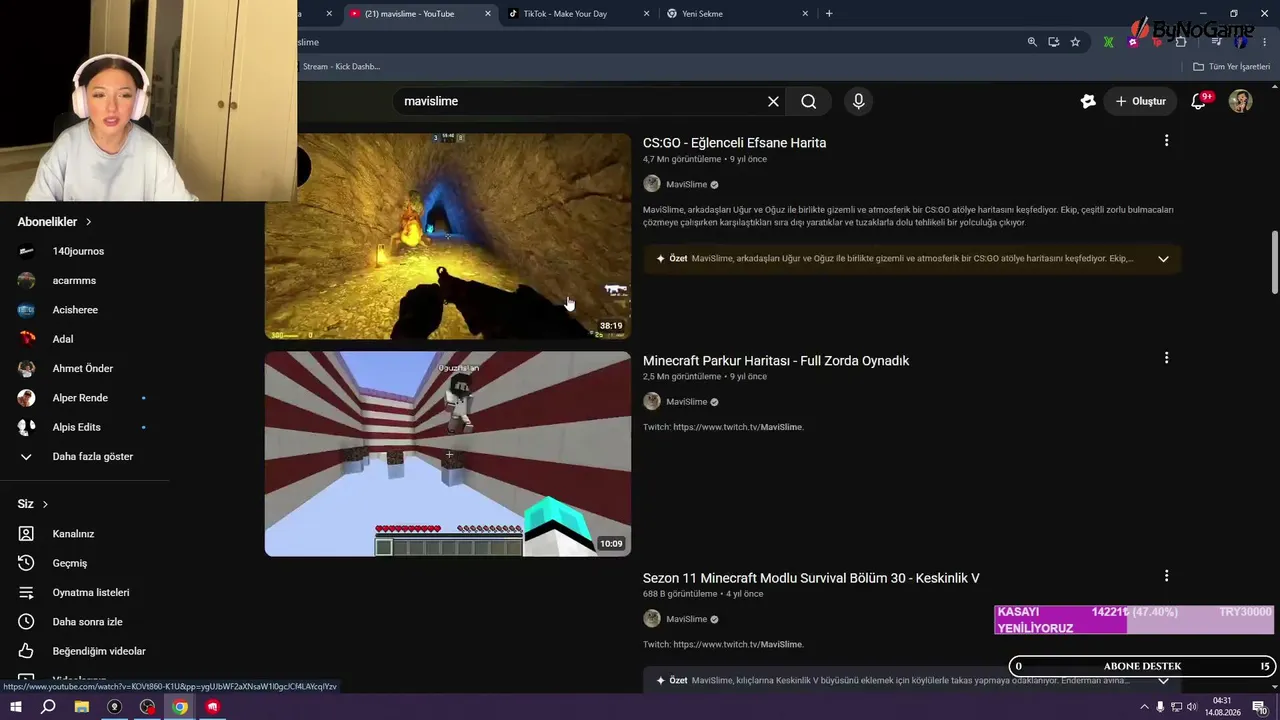Click the green X extension icon in Chrome toolbar
This screenshot has width=1280, height=720.
coord(1109,42)
